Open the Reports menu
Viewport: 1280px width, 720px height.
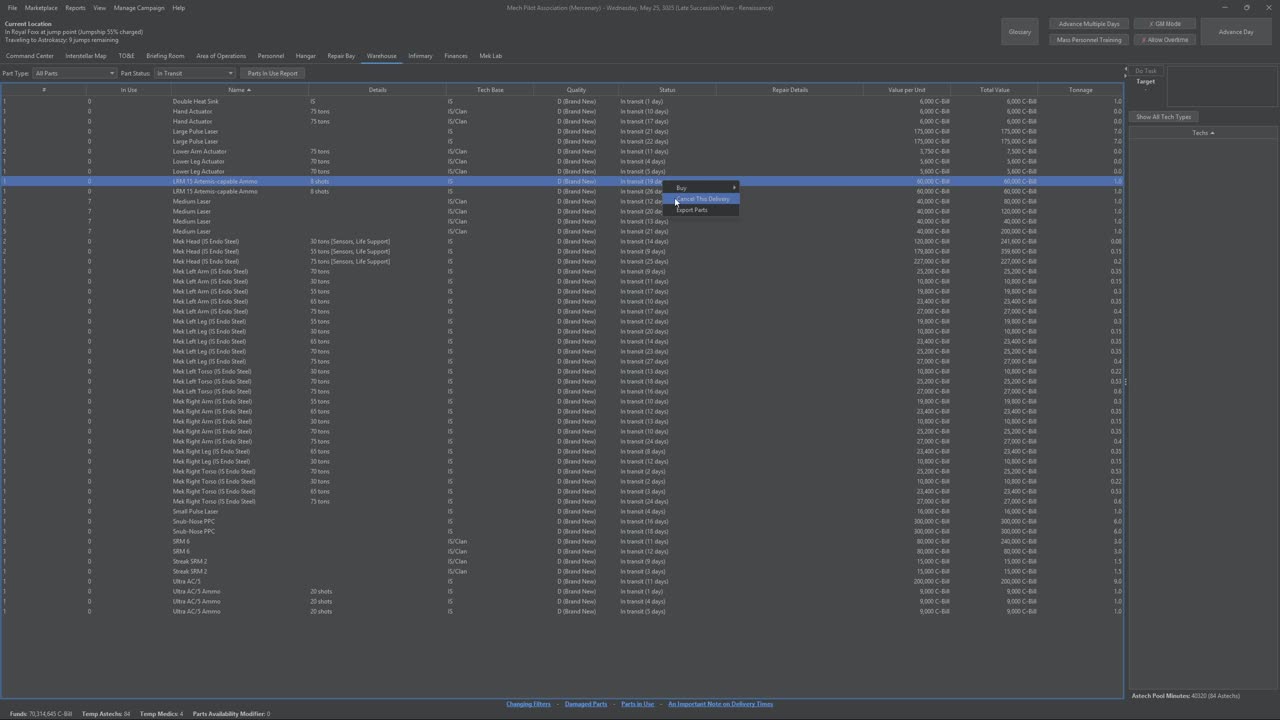[75, 8]
